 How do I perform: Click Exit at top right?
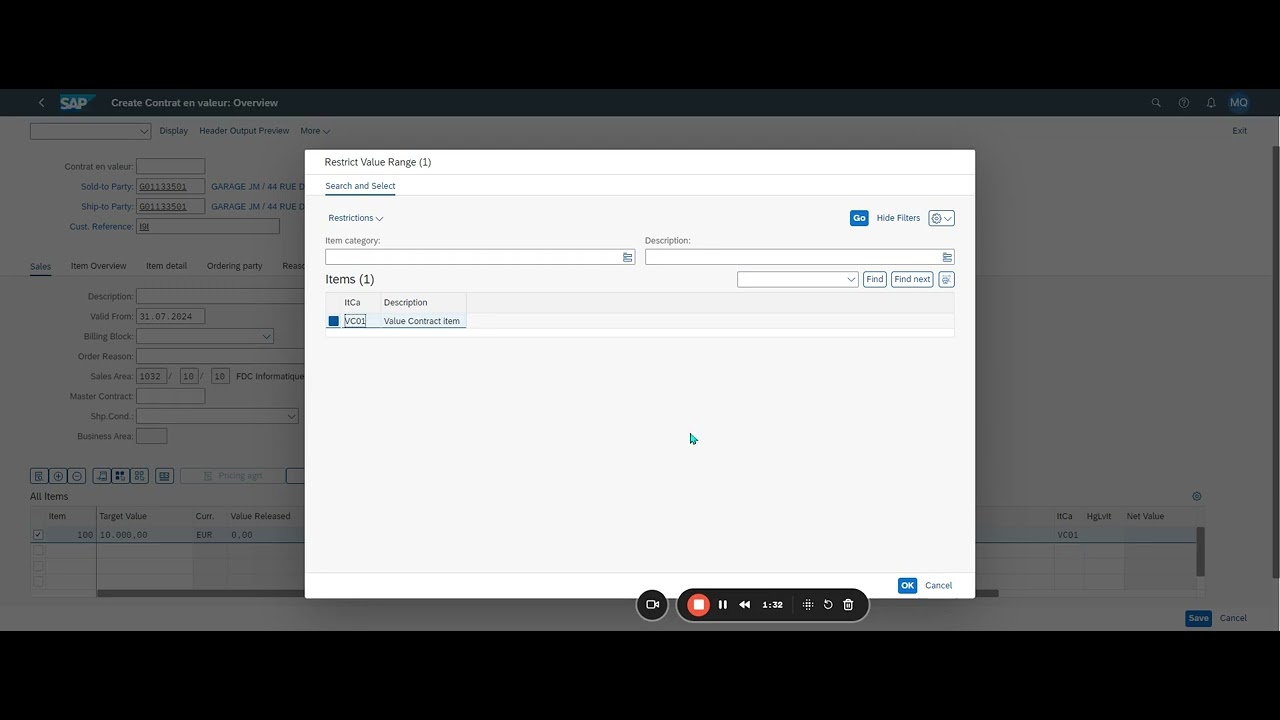(1239, 131)
